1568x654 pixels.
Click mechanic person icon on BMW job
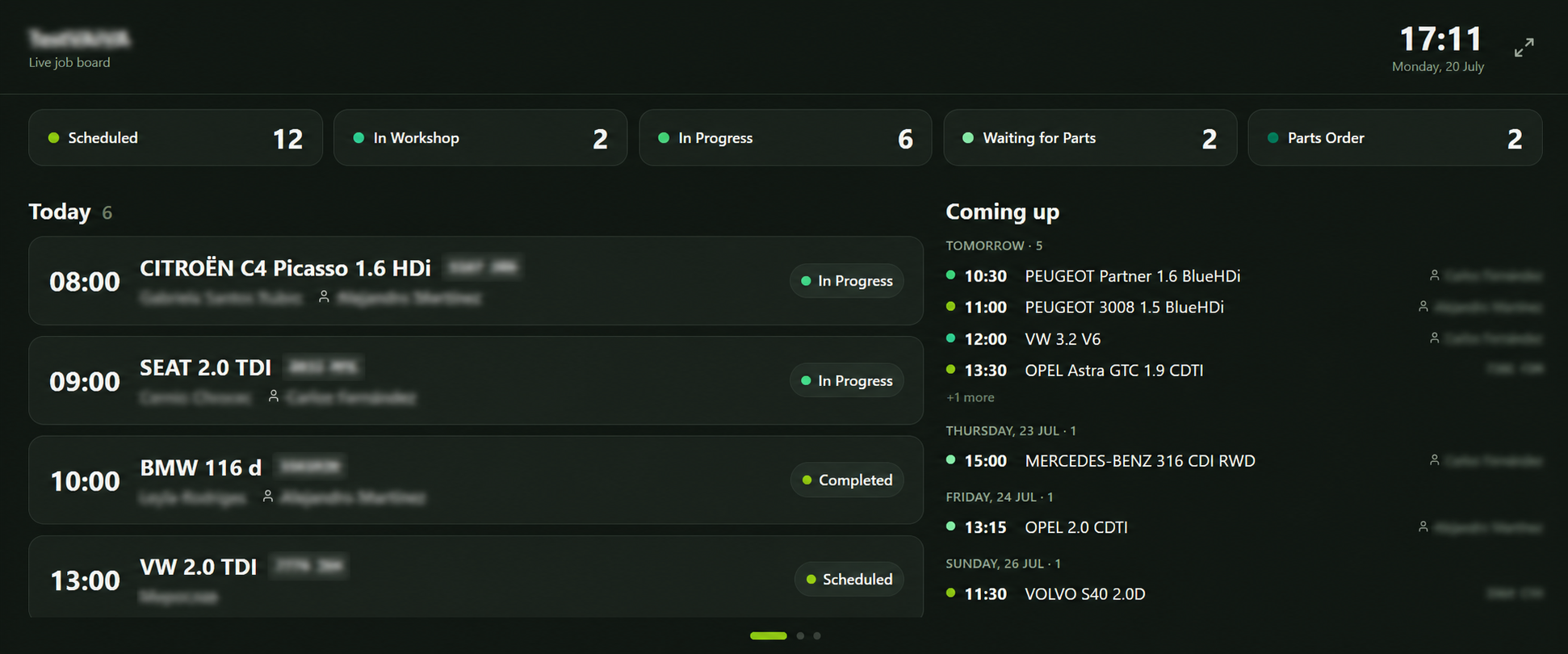click(268, 497)
